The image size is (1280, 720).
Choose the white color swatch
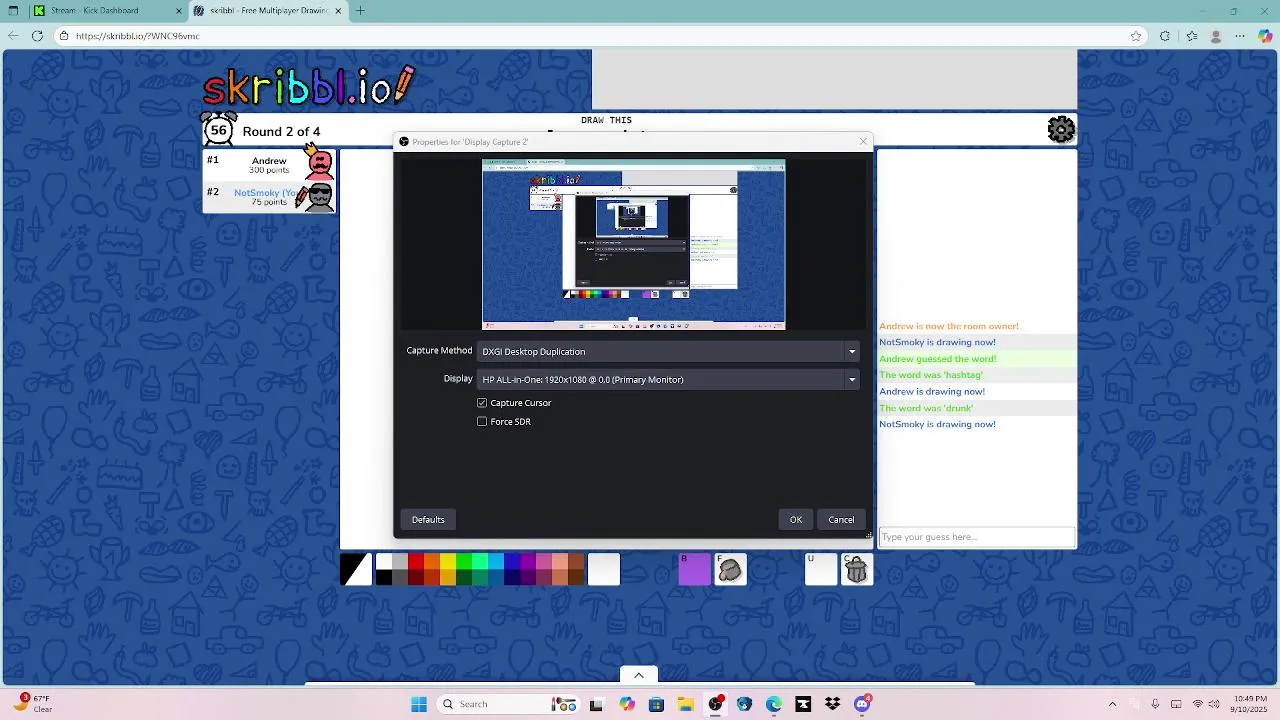[384, 562]
